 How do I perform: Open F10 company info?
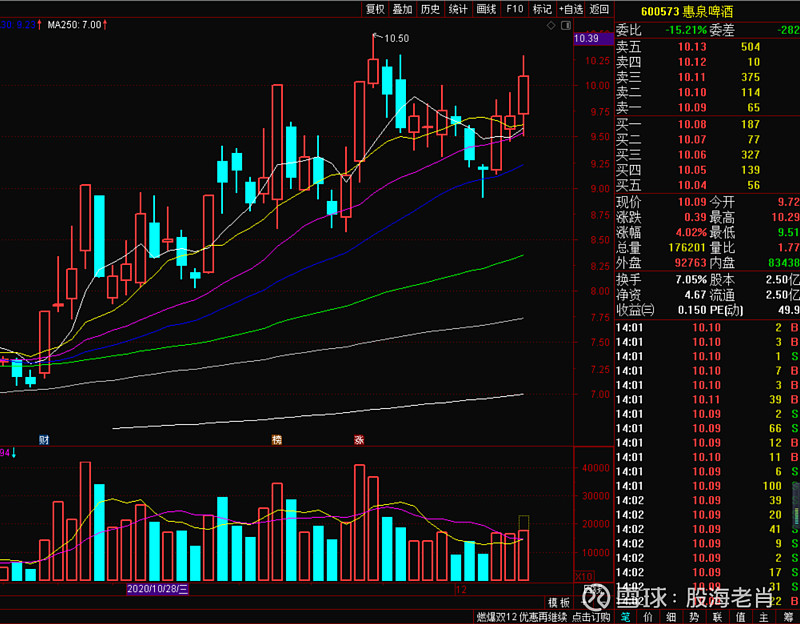point(514,9)
